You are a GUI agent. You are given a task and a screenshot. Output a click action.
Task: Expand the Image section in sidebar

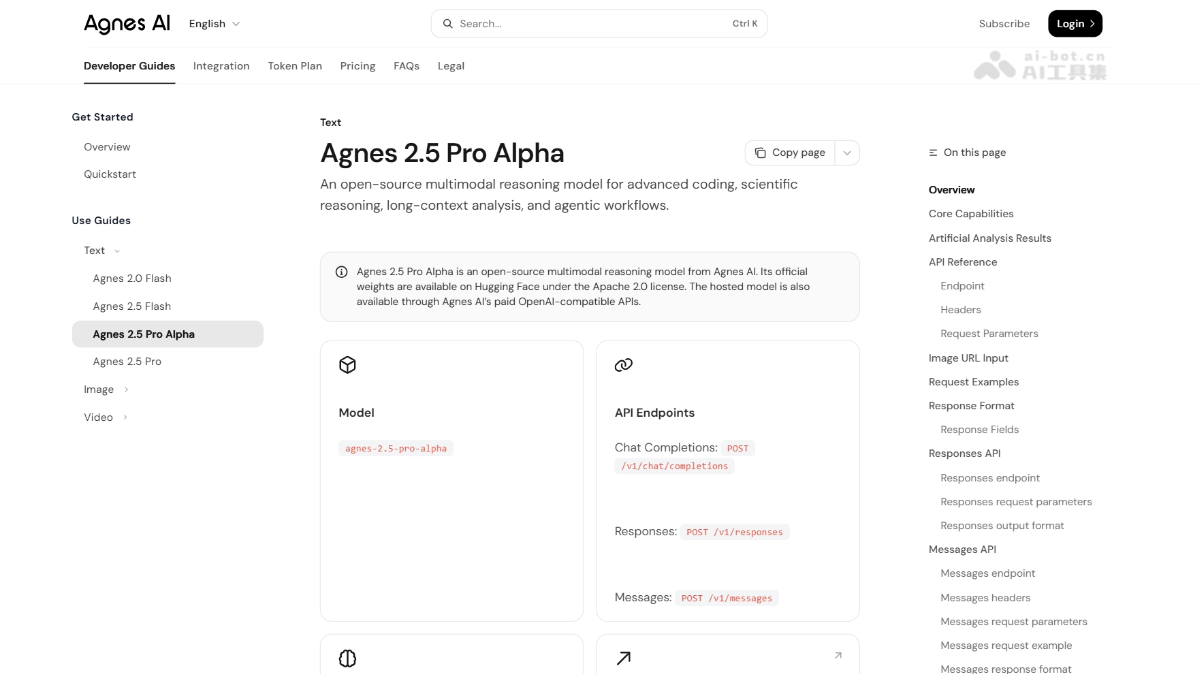(x=125, y=390)
